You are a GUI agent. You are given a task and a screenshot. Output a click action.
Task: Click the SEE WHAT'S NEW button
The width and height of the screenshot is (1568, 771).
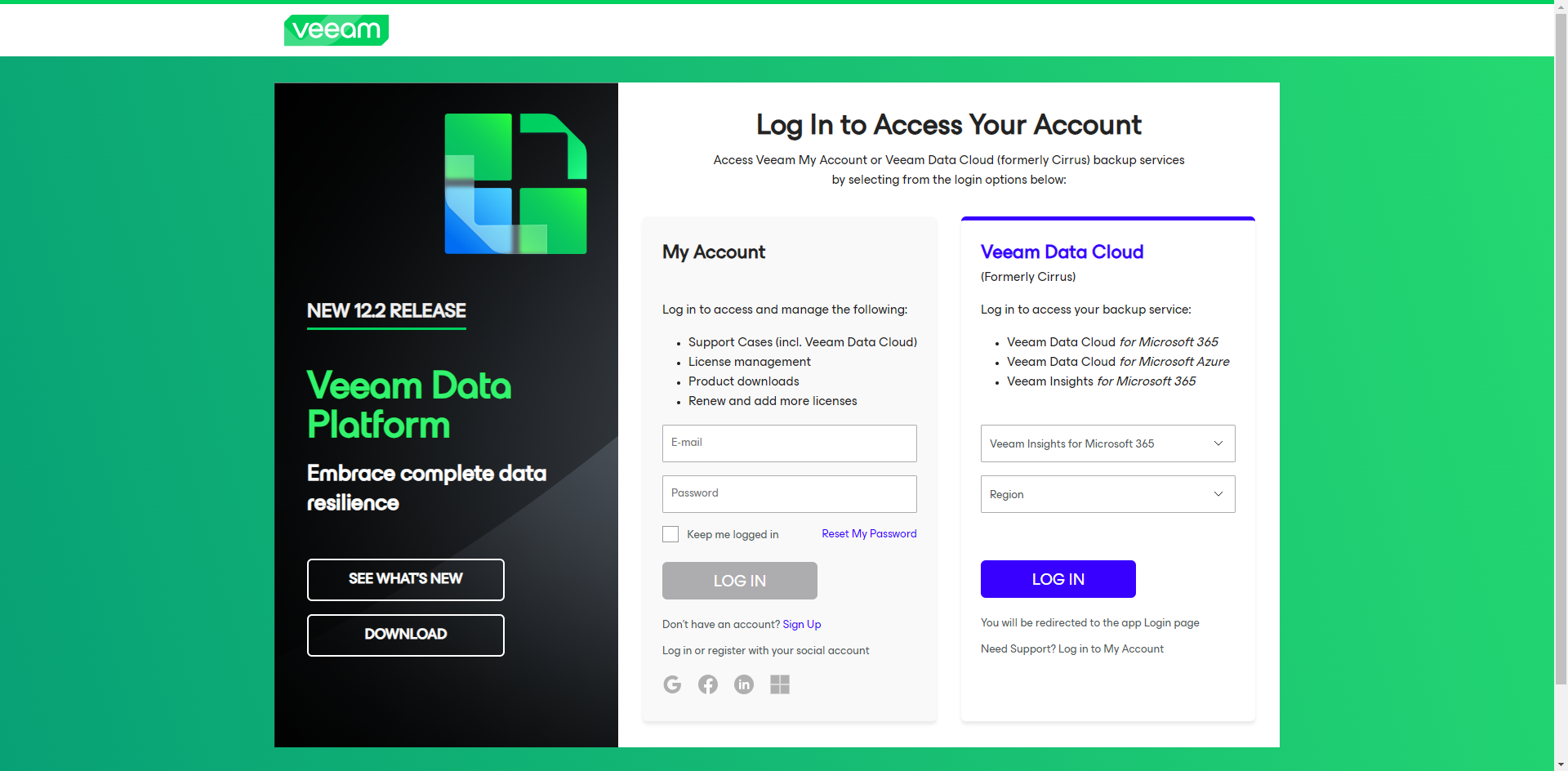tap(406, 580)
